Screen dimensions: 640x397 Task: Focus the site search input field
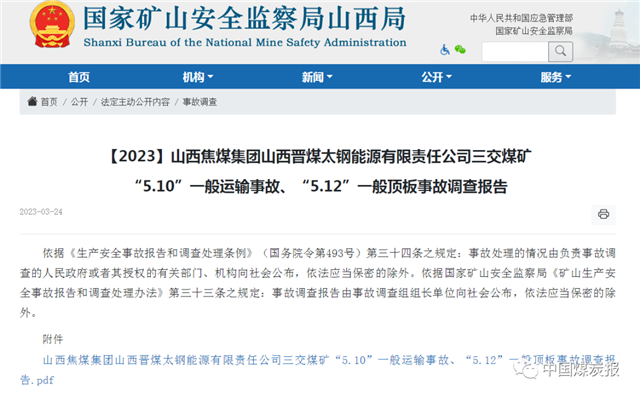[515, 51]
